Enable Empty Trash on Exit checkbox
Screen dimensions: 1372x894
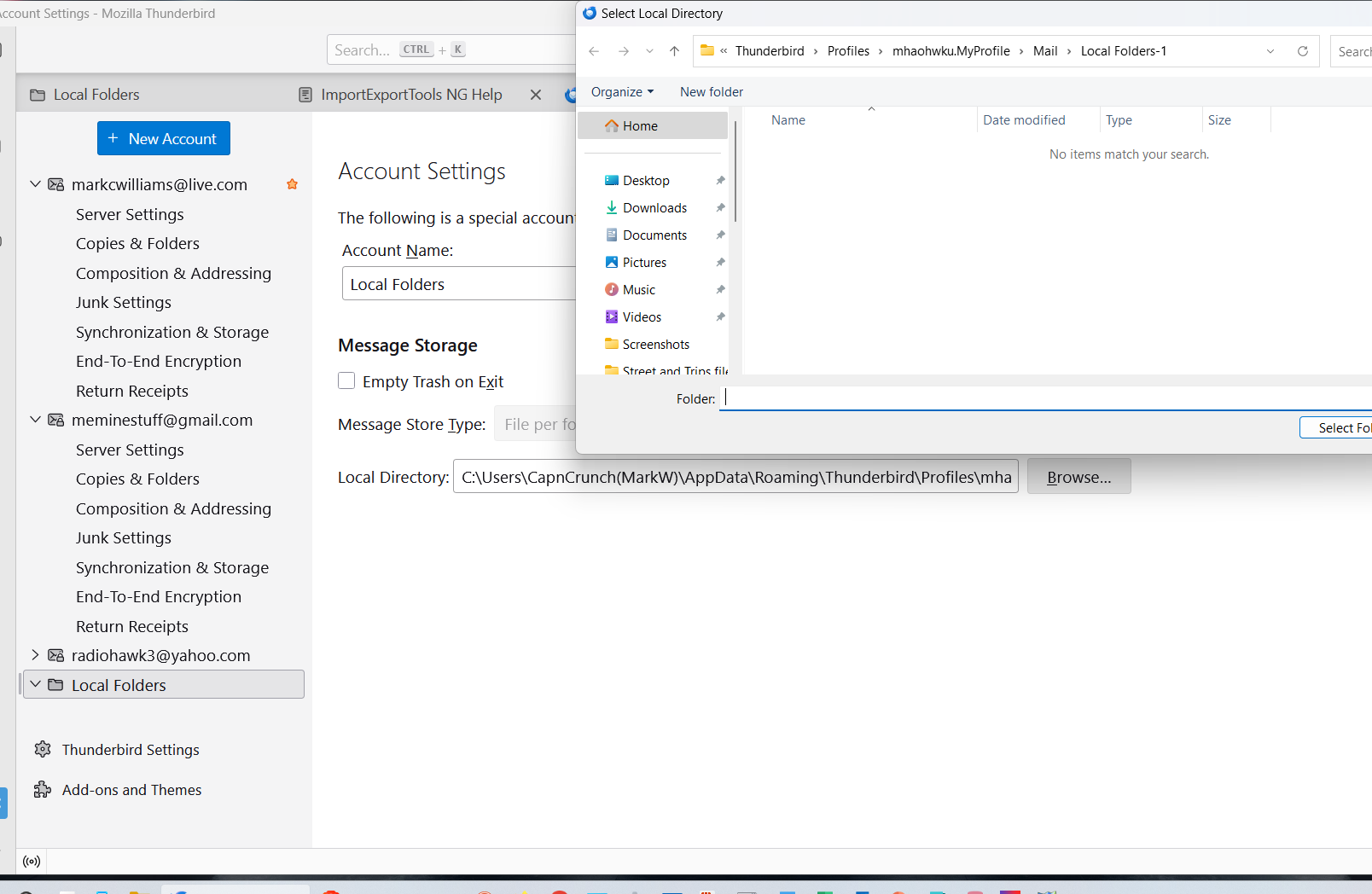pos(346,381)
